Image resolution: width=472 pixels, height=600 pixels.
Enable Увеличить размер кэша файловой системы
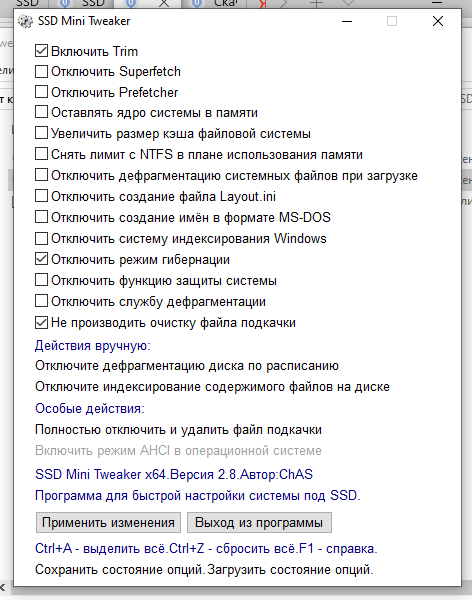[41, 134]
